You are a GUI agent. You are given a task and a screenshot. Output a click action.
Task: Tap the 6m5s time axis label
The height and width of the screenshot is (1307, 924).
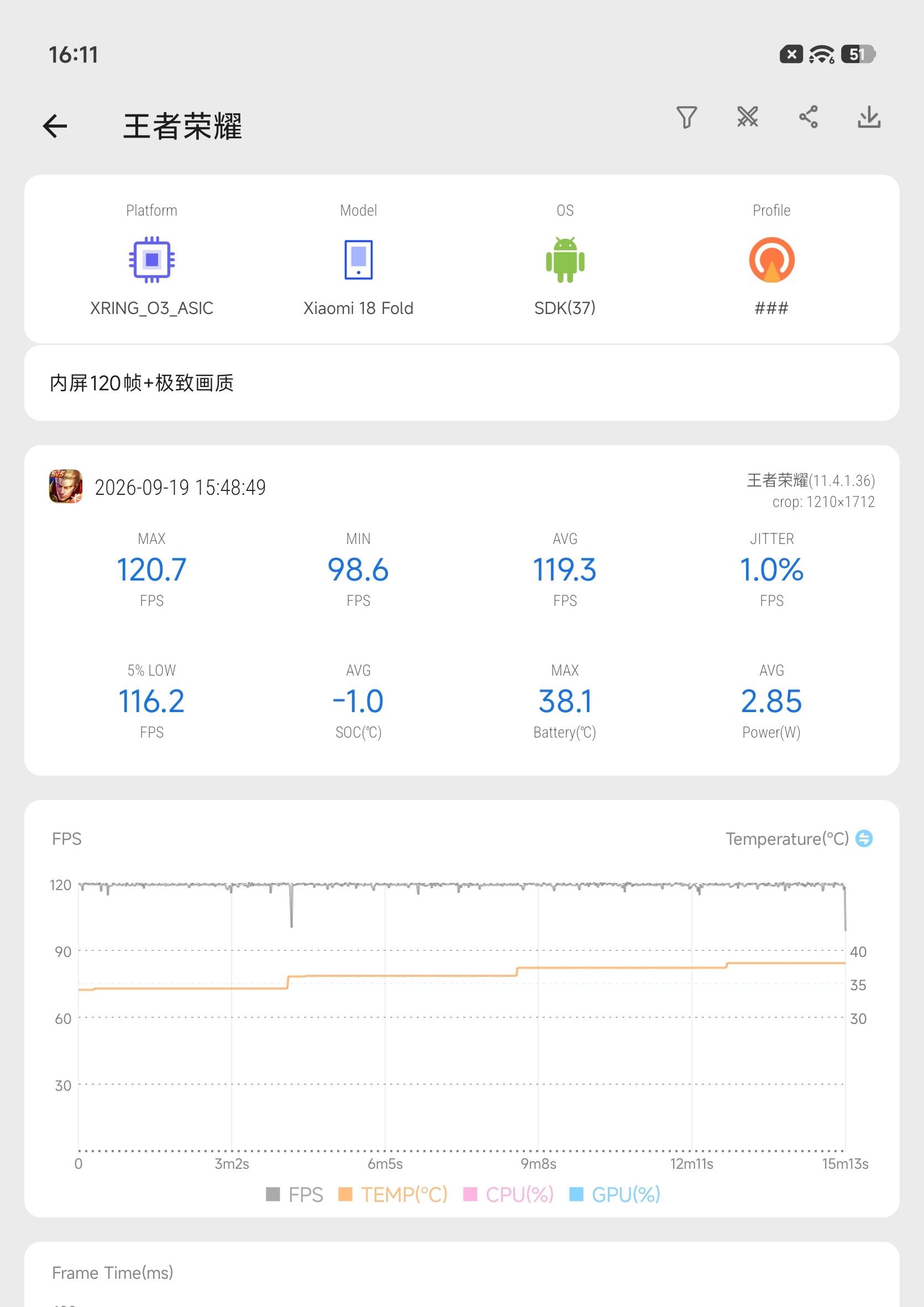[385, 1164]
